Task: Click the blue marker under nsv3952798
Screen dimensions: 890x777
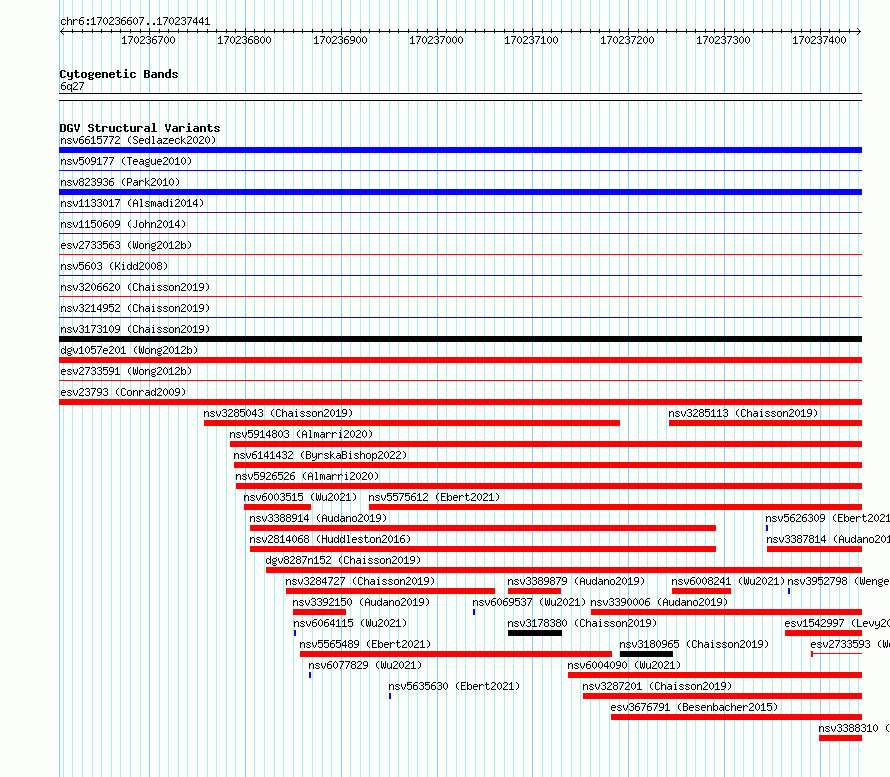Action: tap(789, 591)
